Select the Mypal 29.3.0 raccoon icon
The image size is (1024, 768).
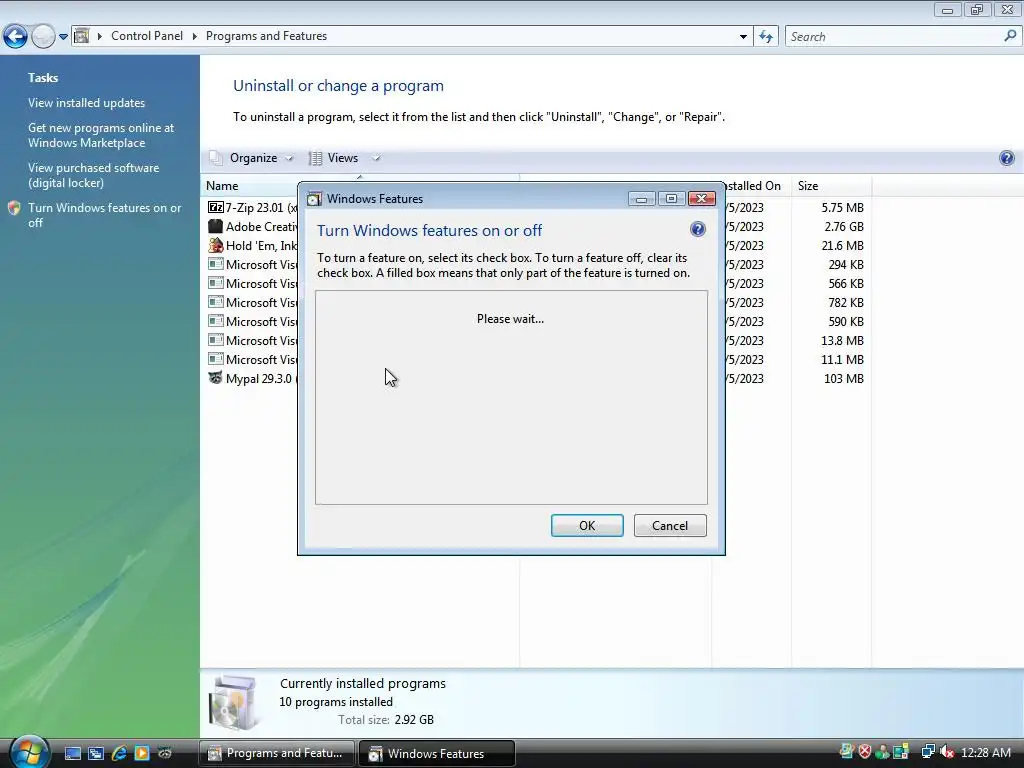(216, 377)
